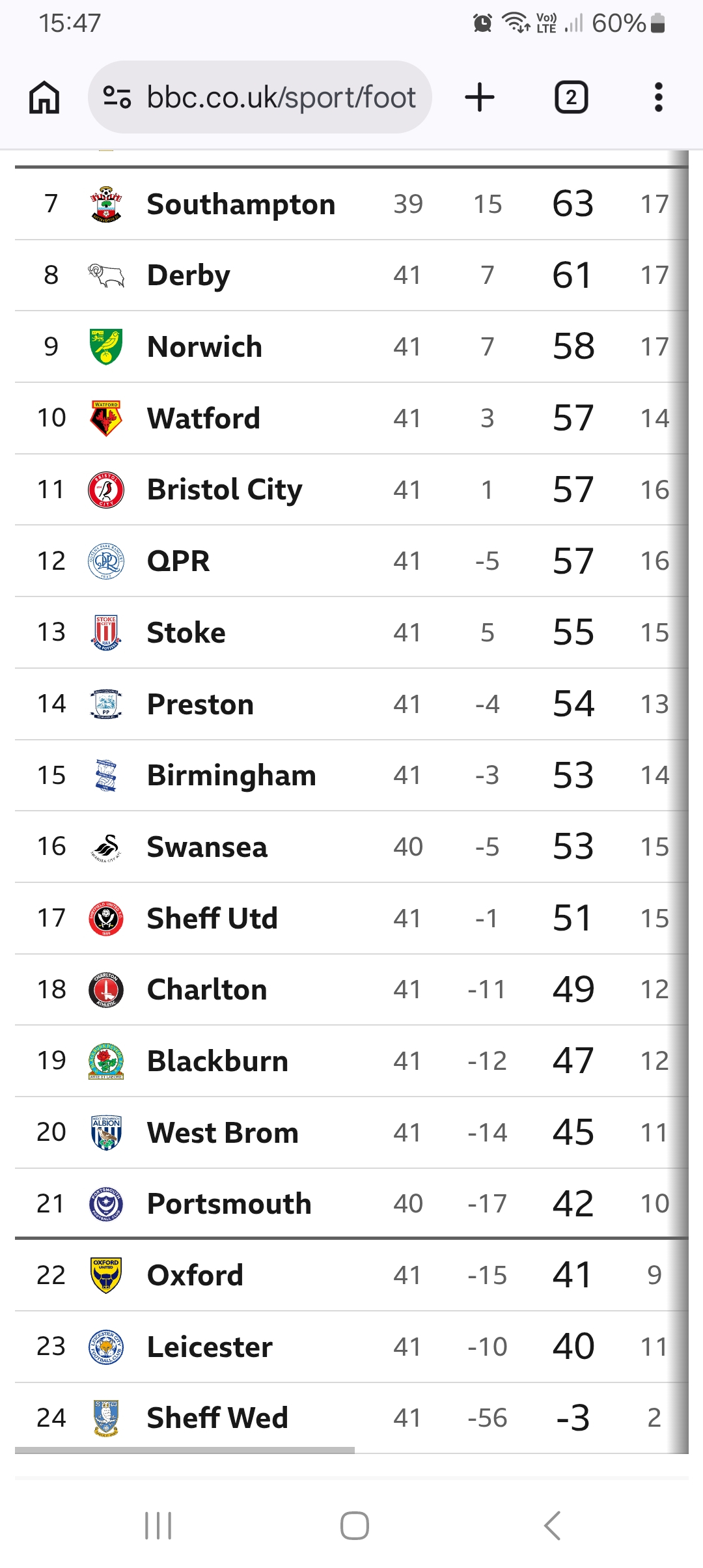Tap the Southampton club crest

tap(106, 204)
